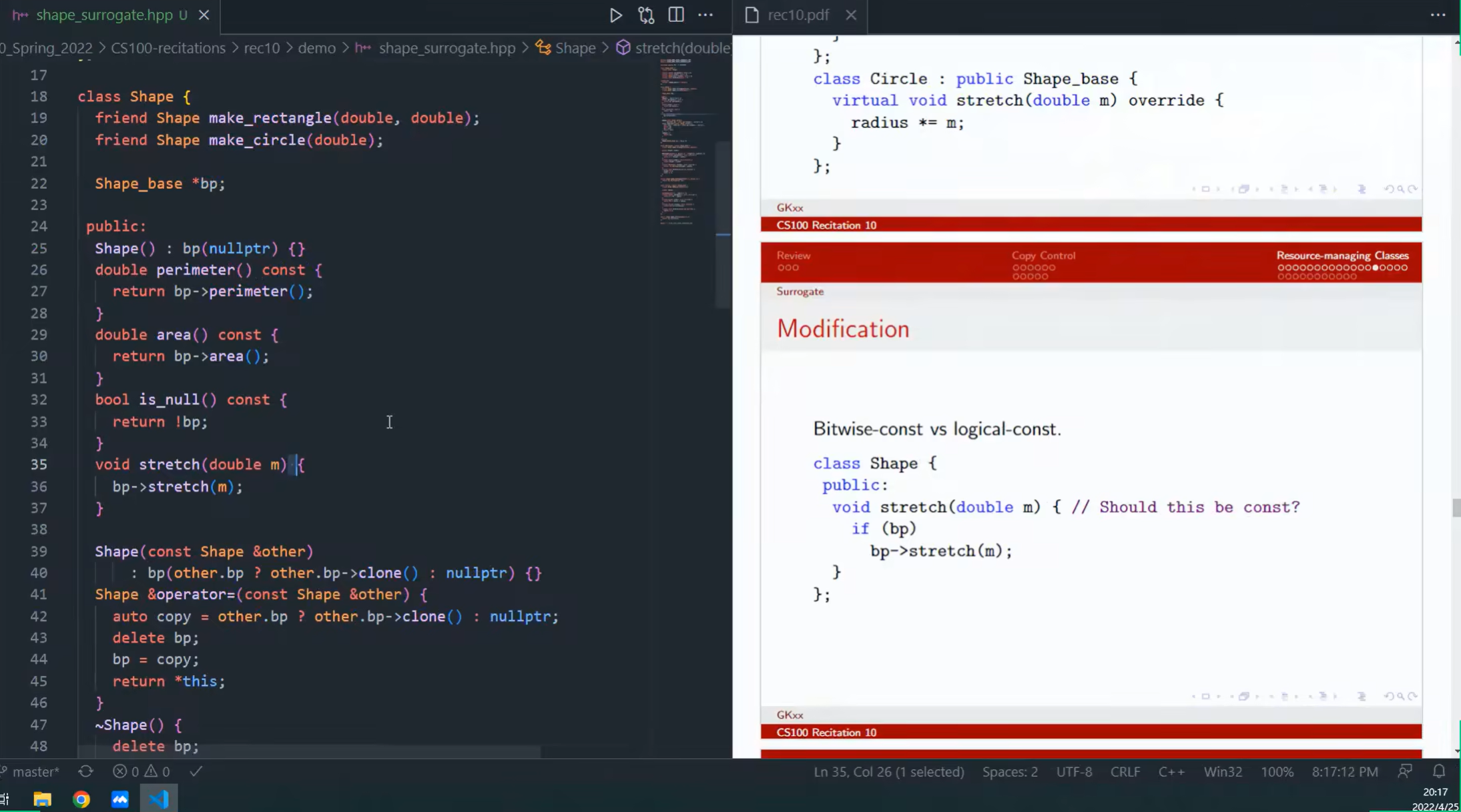Click the synchronize changes icon in status bar
Image resolution: width=1461 pixels, height=812 pixels.
[85, 771]
